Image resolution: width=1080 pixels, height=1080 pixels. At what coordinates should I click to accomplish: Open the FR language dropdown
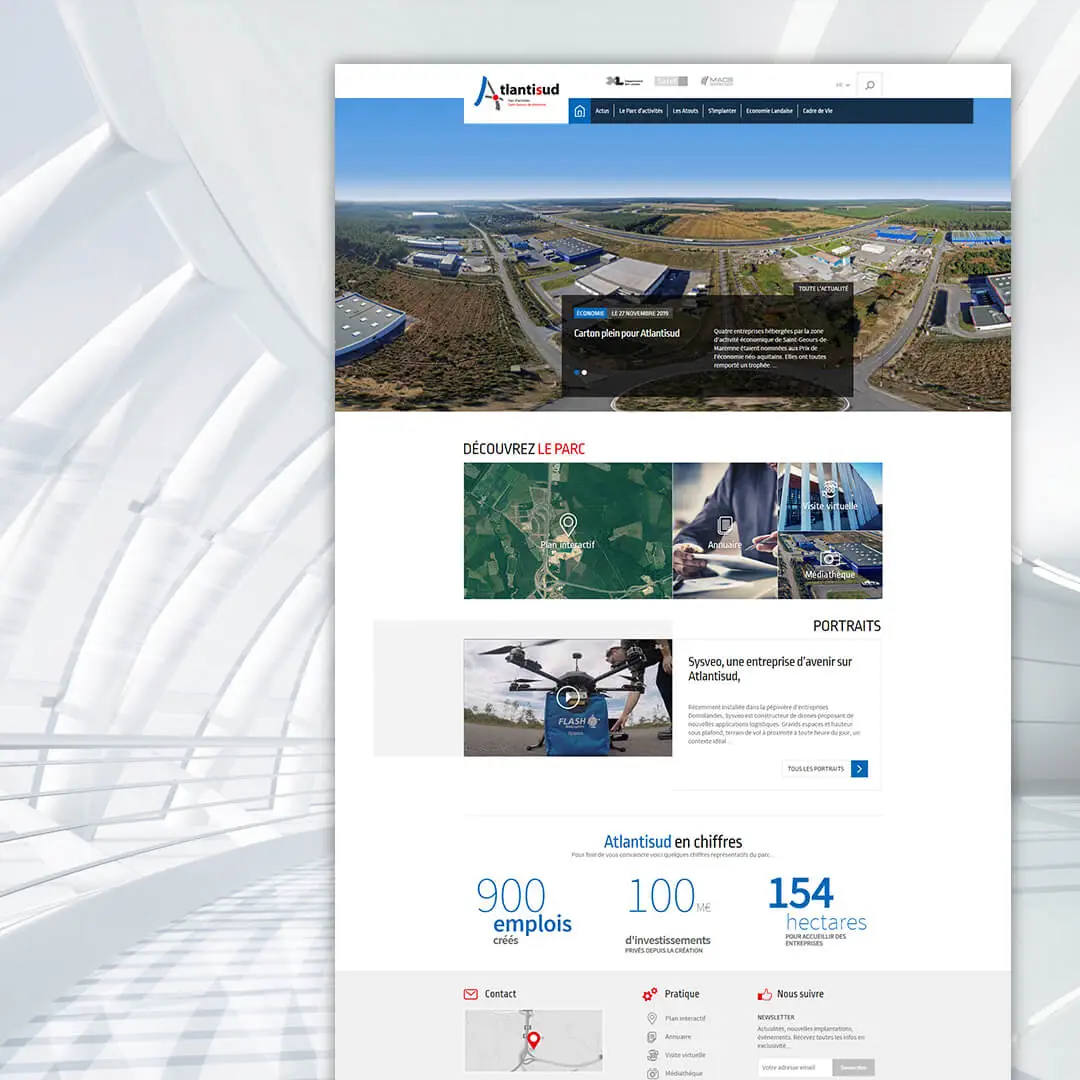point(842,85)
